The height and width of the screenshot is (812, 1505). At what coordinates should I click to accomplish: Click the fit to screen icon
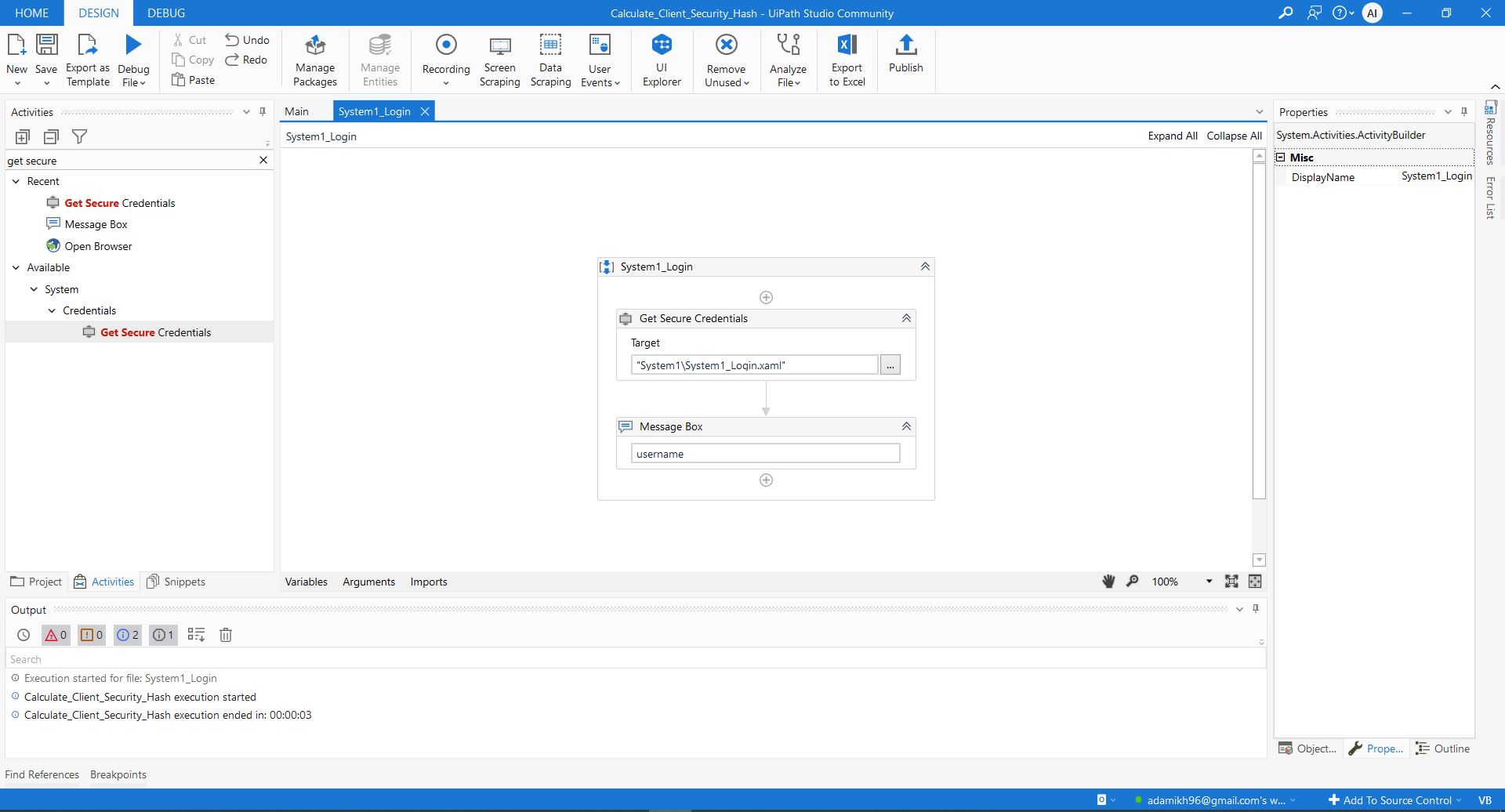1231,582
